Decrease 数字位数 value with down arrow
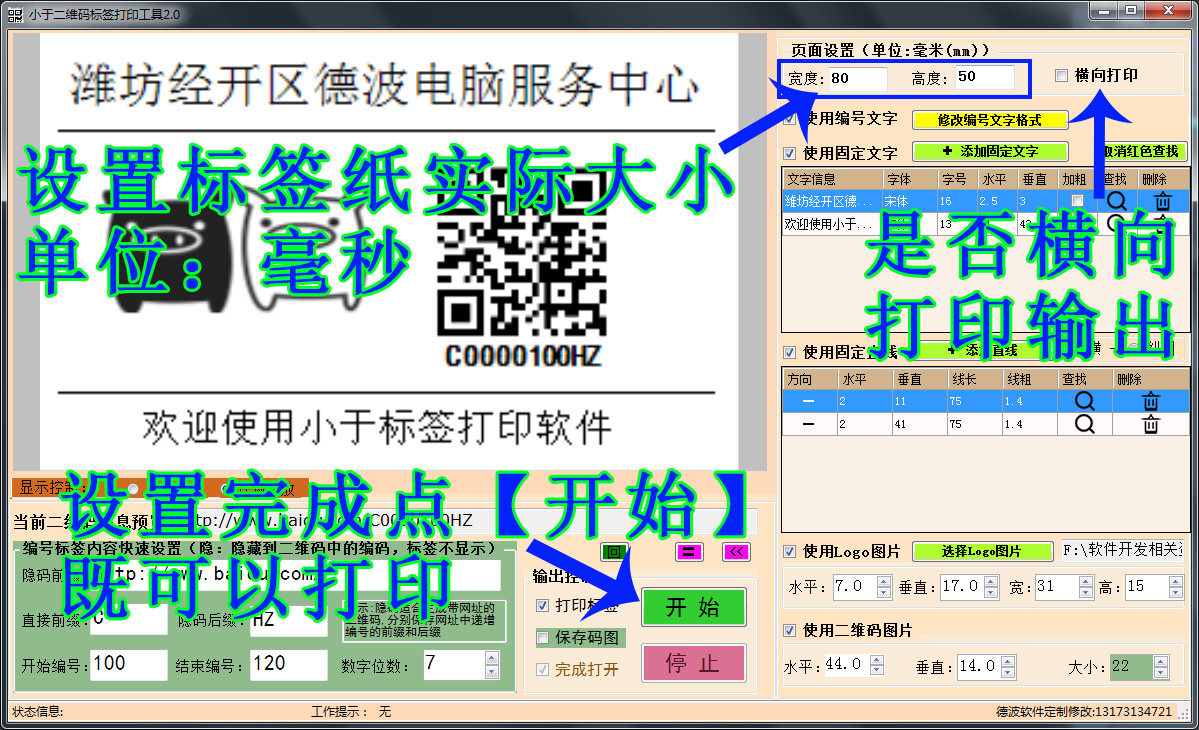 click(492, 671)
